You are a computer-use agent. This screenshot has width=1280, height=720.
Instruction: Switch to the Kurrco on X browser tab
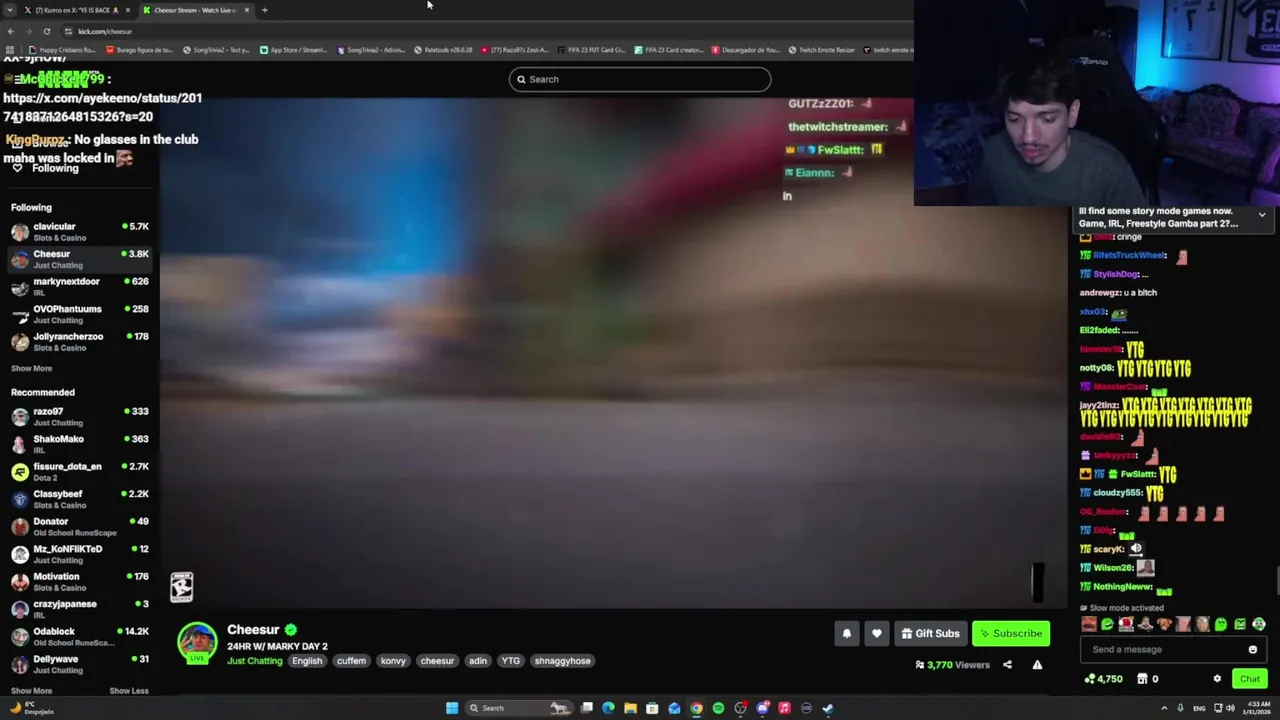(x=77, y=10)
